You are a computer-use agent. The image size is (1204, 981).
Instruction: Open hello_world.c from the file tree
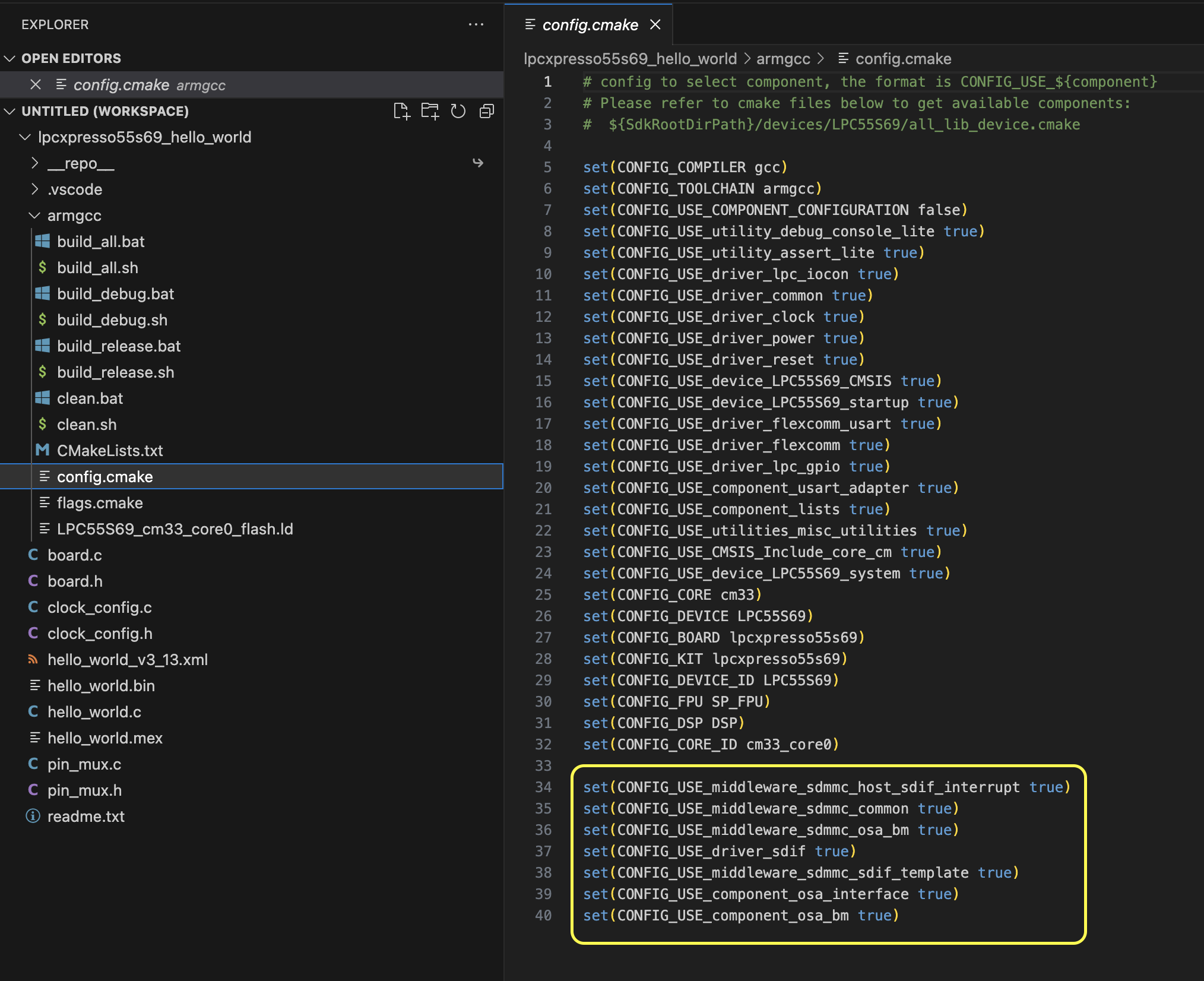[x=94, y=711]
